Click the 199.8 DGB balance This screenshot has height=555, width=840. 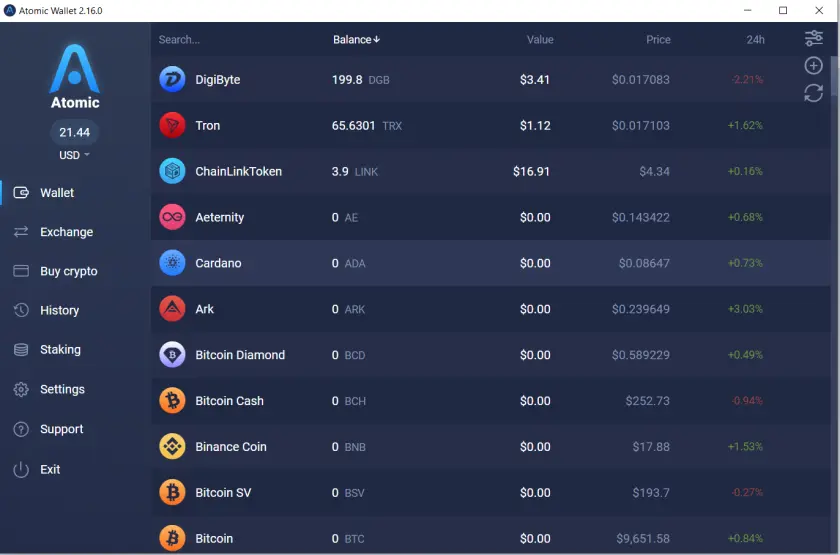point(361,80)
